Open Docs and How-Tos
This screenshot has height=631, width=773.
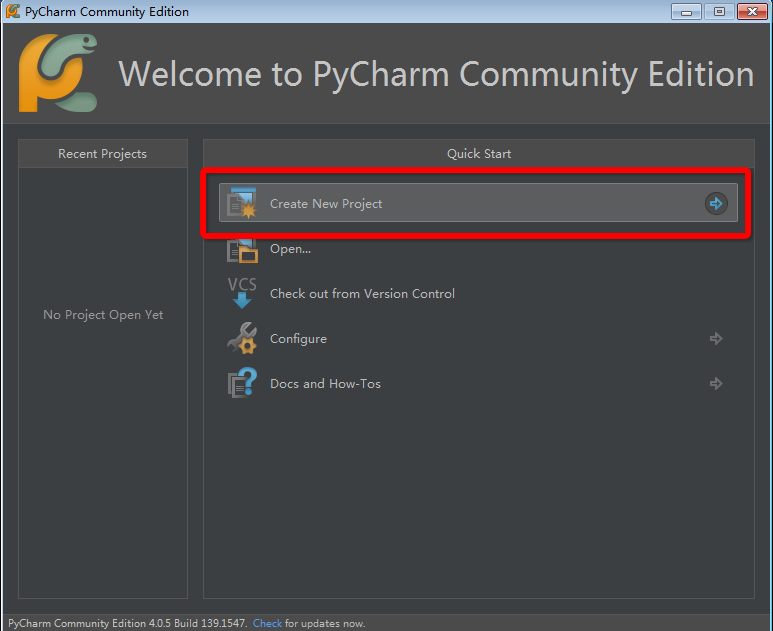[x=325, y=384]
